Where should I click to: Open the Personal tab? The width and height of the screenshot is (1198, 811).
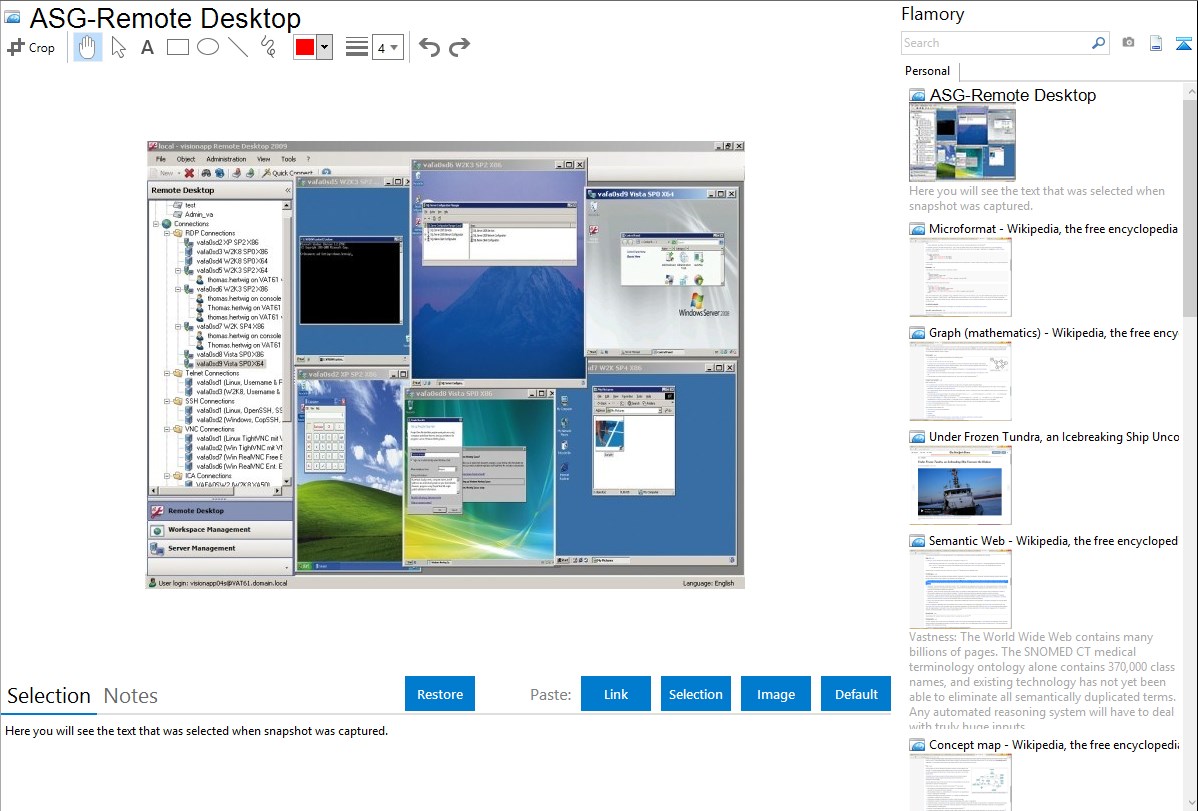[928, 71]
